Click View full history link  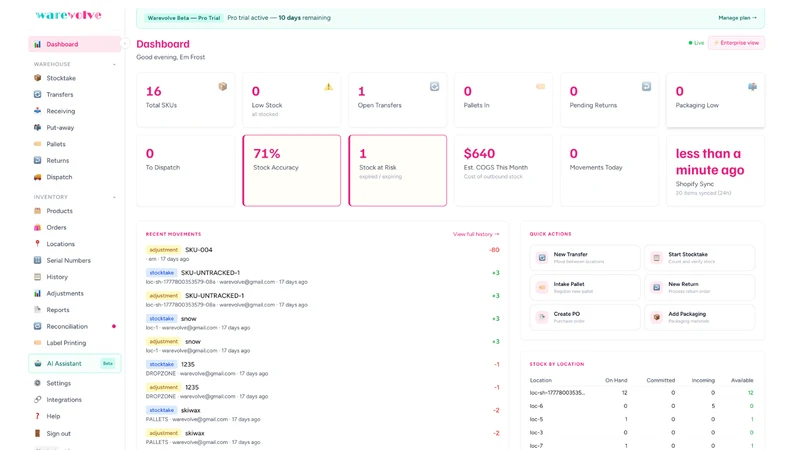point(476,234)
